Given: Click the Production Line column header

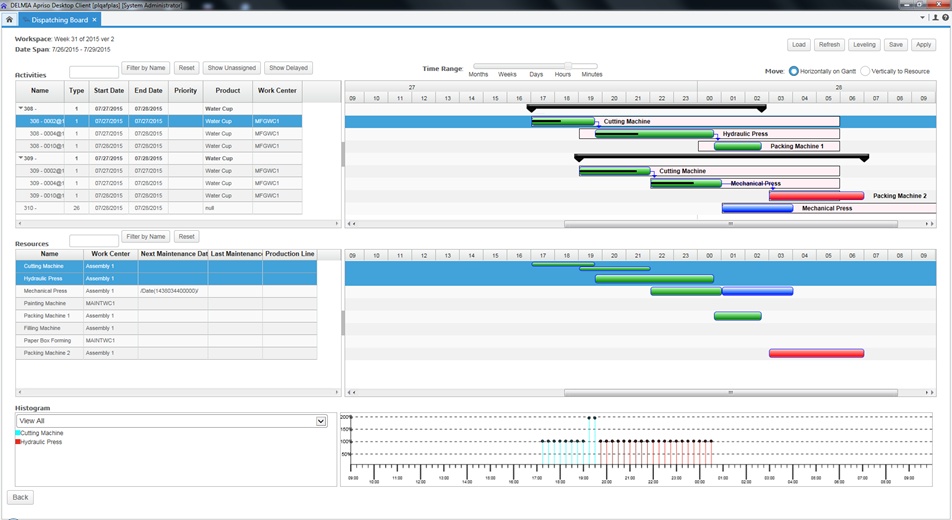Looking at the screenshot, I should point(290,254).
